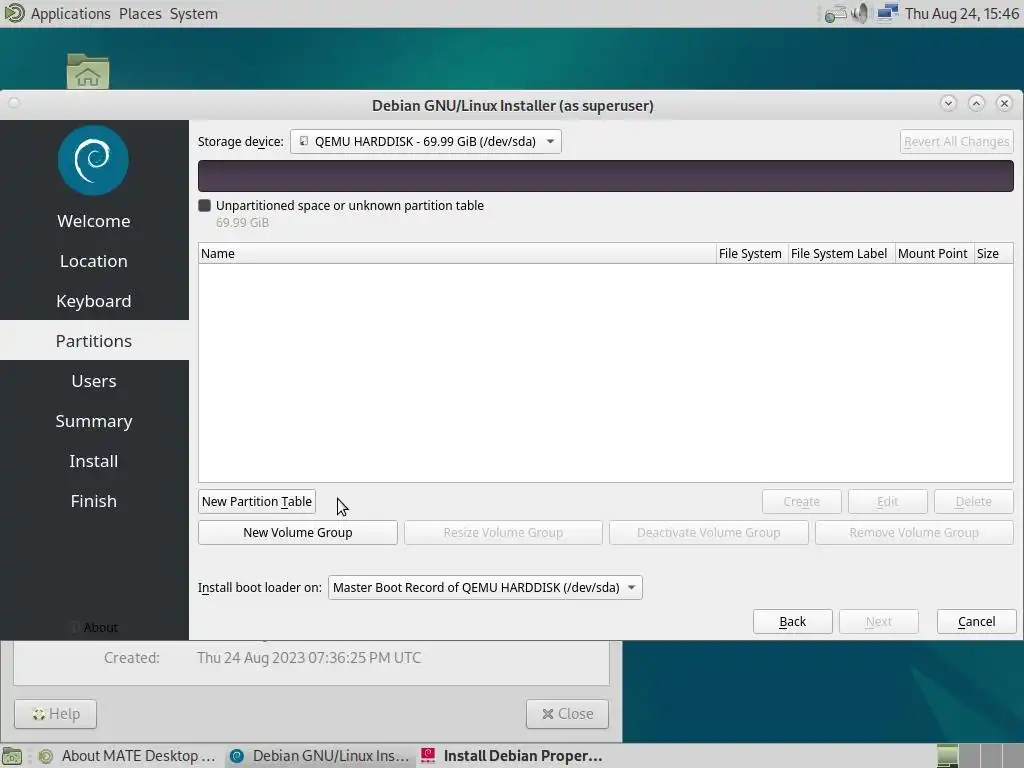
Task: Select the Summary step in sidebar
Action: pos(94,421)
